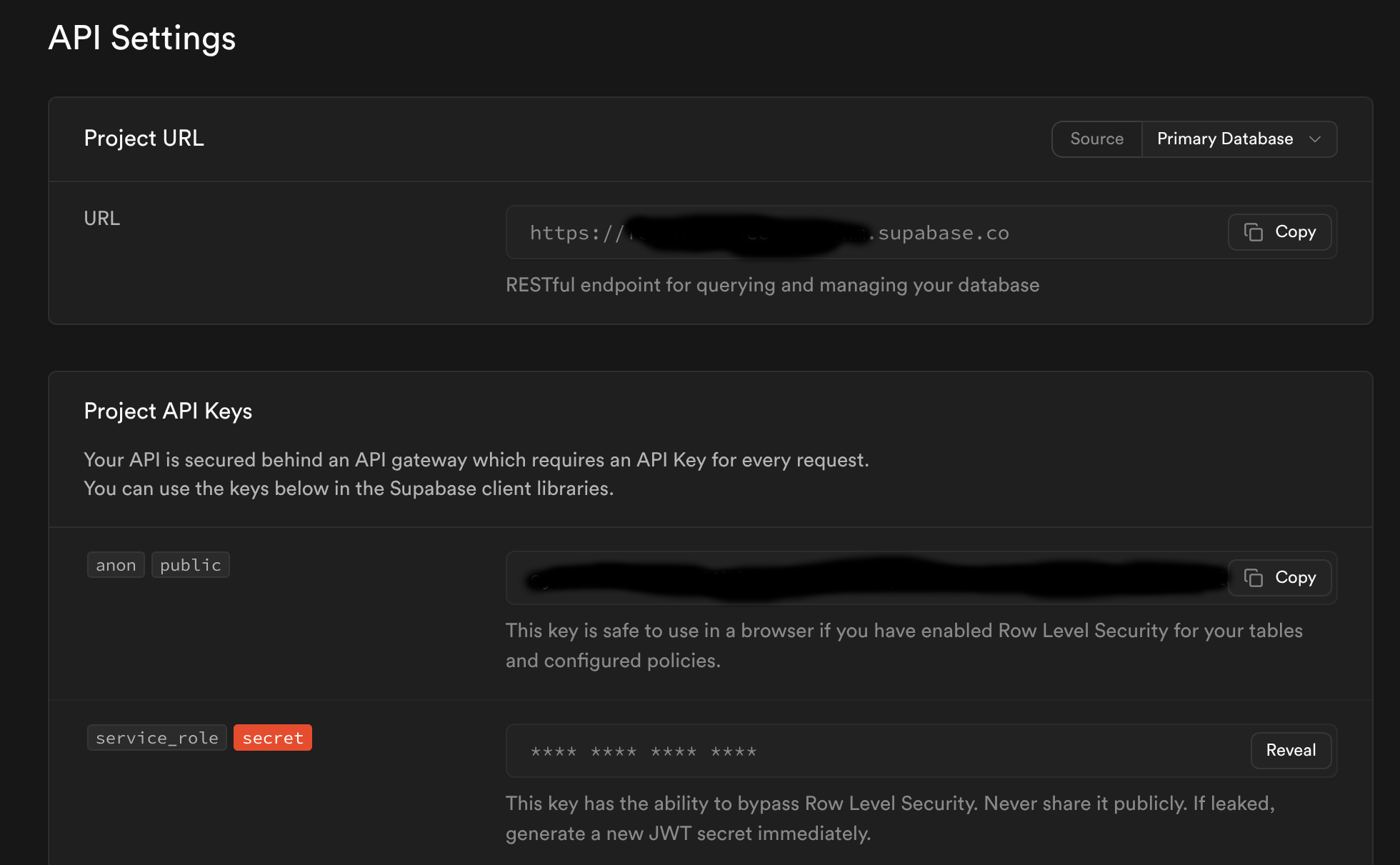The width and height of the screenshot is (1400, 865).
Task: Click the URL row label
Action: (x=102, y=219)
